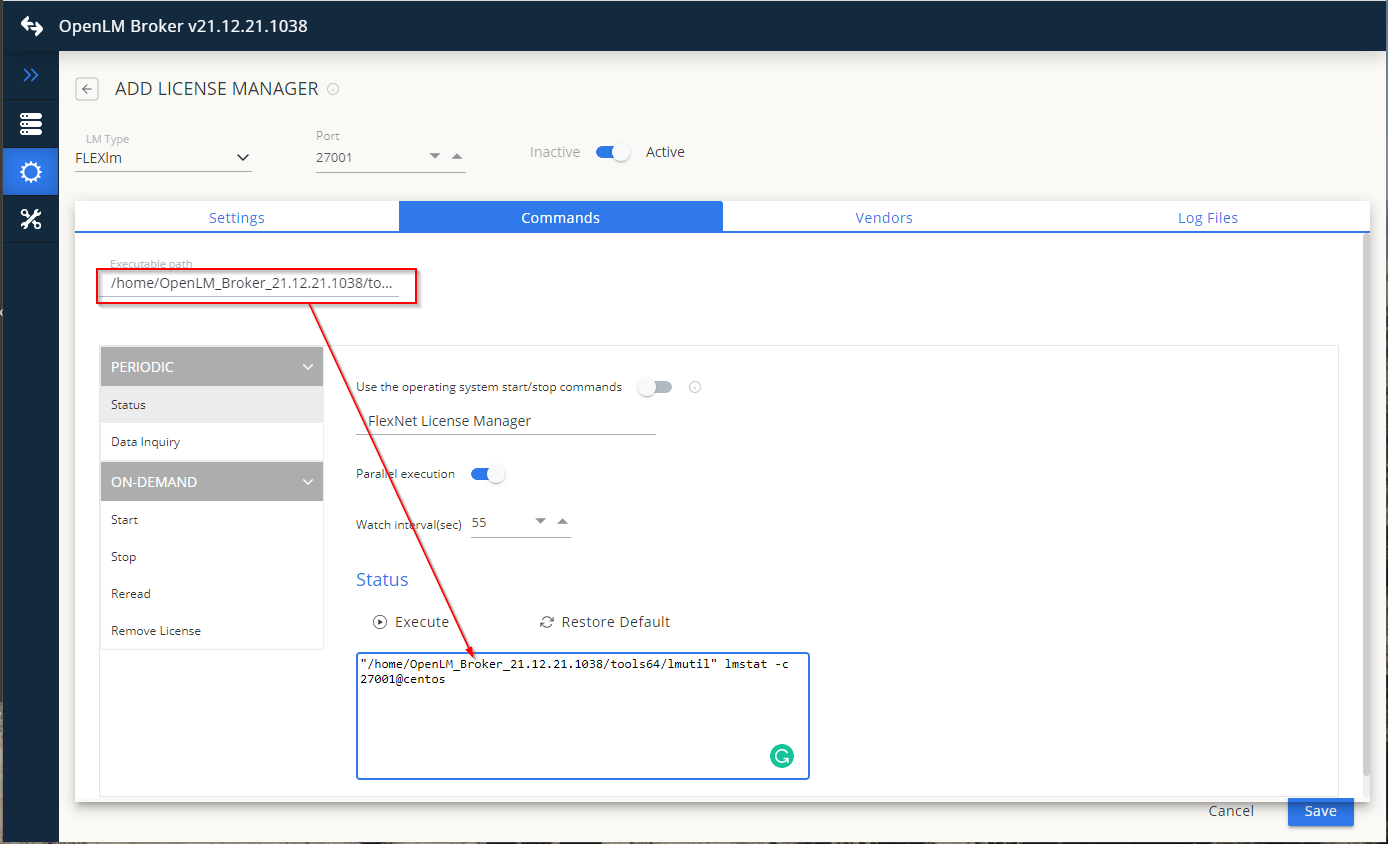Disable the Parallel execution toggle
This screenshot has width=1388, height=844.
click(x=488, y=474)
